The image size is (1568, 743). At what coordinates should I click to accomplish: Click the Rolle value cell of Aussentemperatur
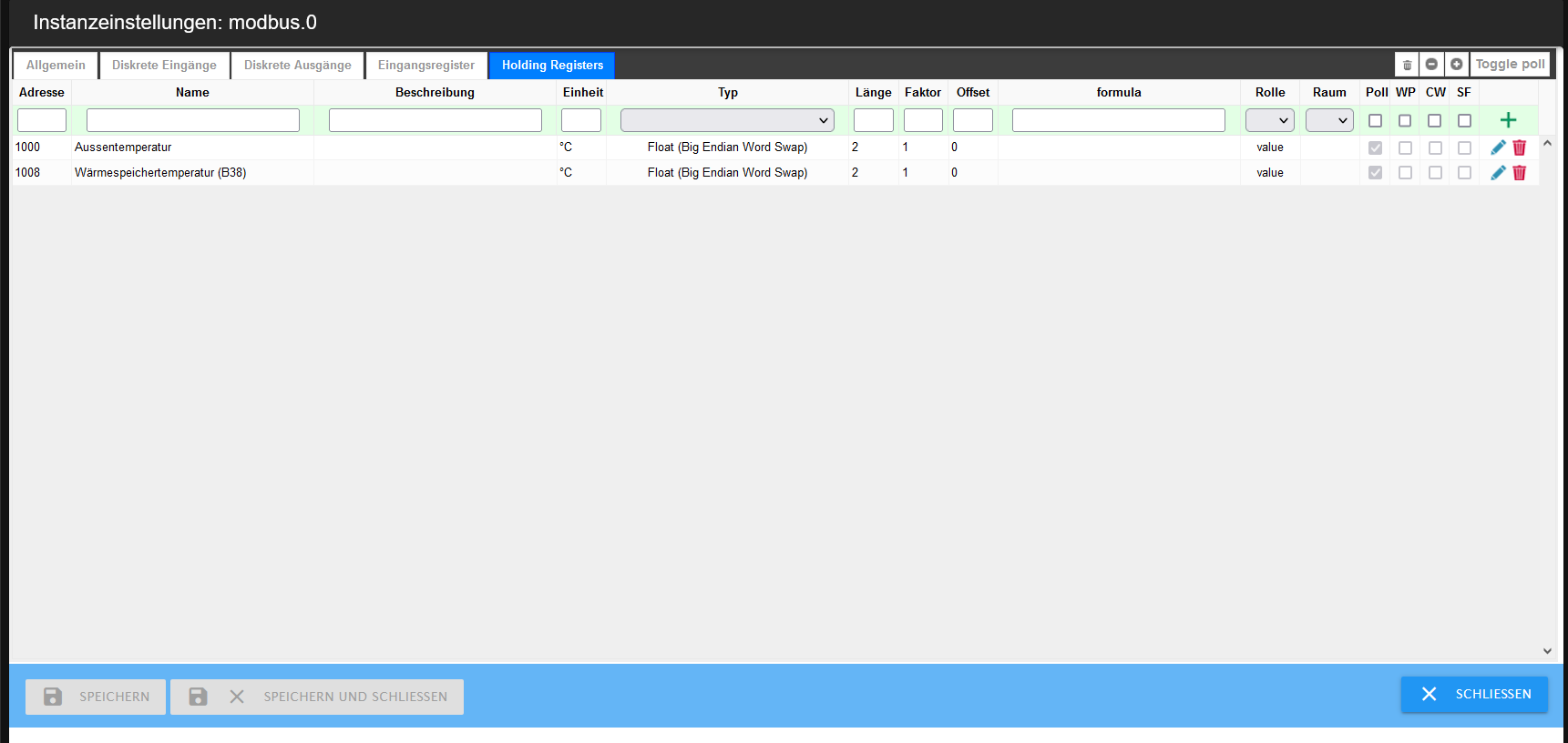tap(1270, 148)
